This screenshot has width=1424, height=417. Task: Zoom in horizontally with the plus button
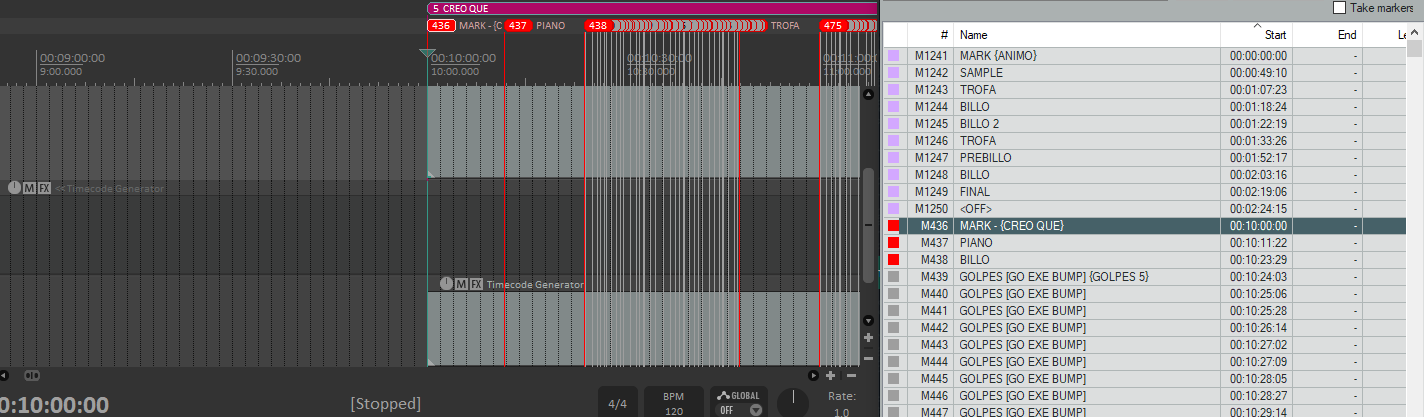pyautogui.click(x=830, y=376)
